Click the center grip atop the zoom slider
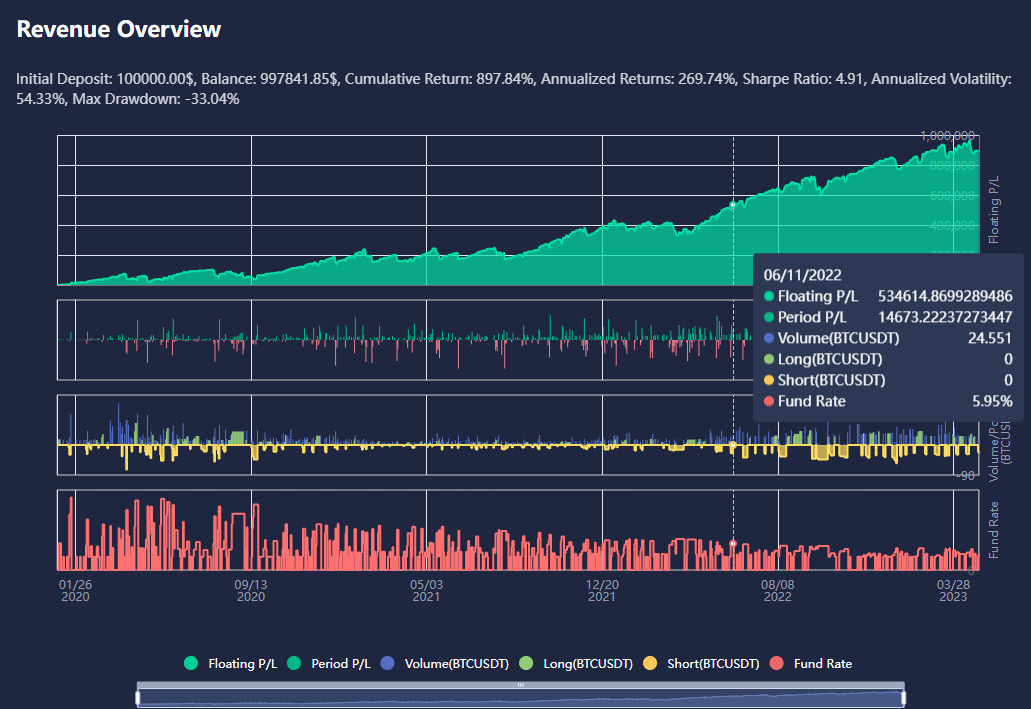This screenshot has width=1031, height=709. [520, 685]
